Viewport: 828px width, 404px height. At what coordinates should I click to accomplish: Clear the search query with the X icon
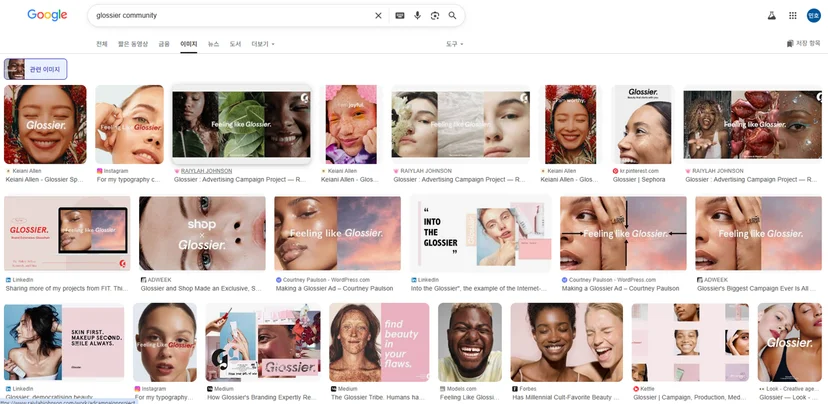click(378, 16)
